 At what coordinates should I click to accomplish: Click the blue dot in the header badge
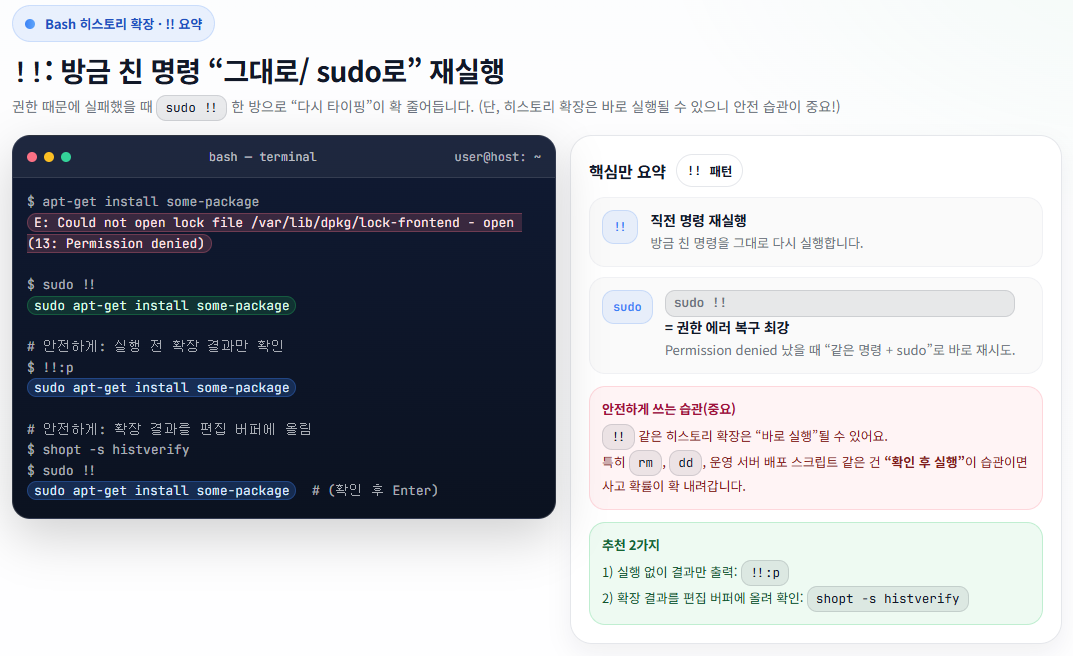(x=30, y=24)
